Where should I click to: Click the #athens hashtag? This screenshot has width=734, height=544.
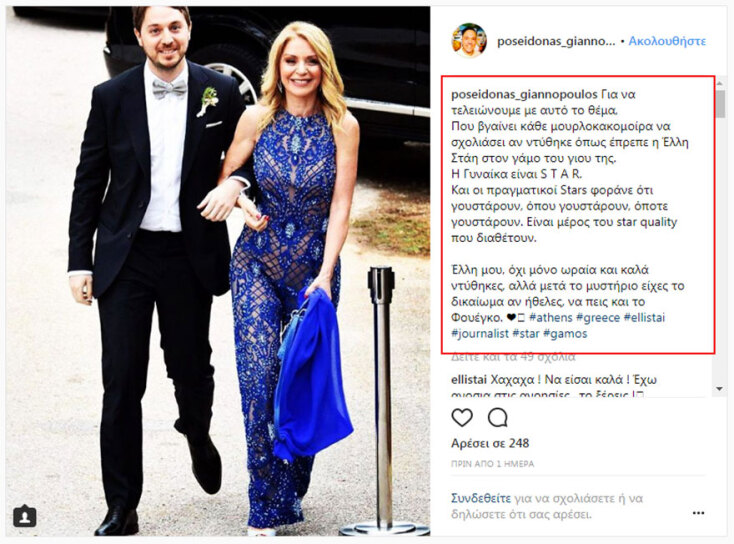[550, 317]
